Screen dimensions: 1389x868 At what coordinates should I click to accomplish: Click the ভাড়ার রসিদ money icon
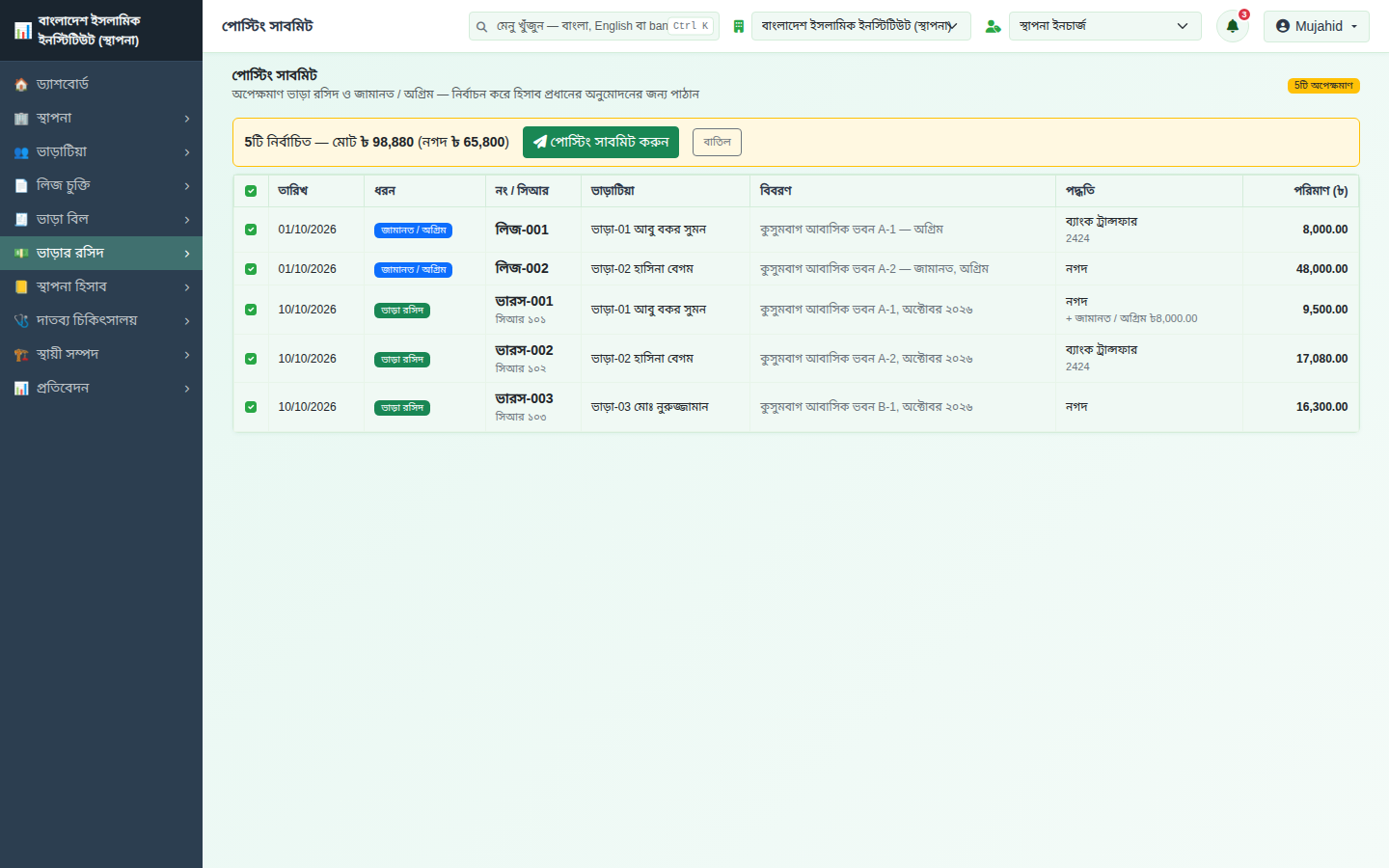[x=21, y=254]
